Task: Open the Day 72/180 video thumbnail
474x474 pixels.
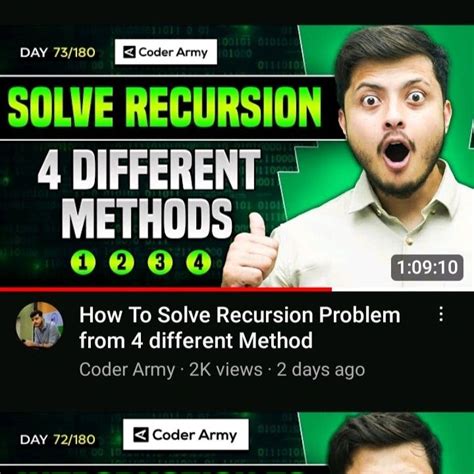Action: coord(237,443)
